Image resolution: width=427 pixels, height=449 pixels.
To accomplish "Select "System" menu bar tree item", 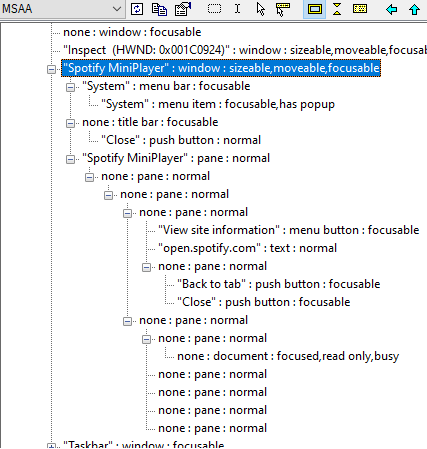I will coord(166,86).
